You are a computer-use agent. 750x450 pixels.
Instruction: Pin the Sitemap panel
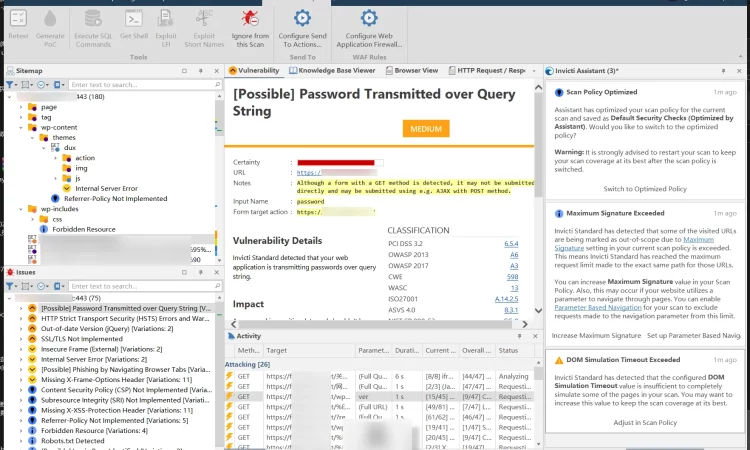(200, 71)
